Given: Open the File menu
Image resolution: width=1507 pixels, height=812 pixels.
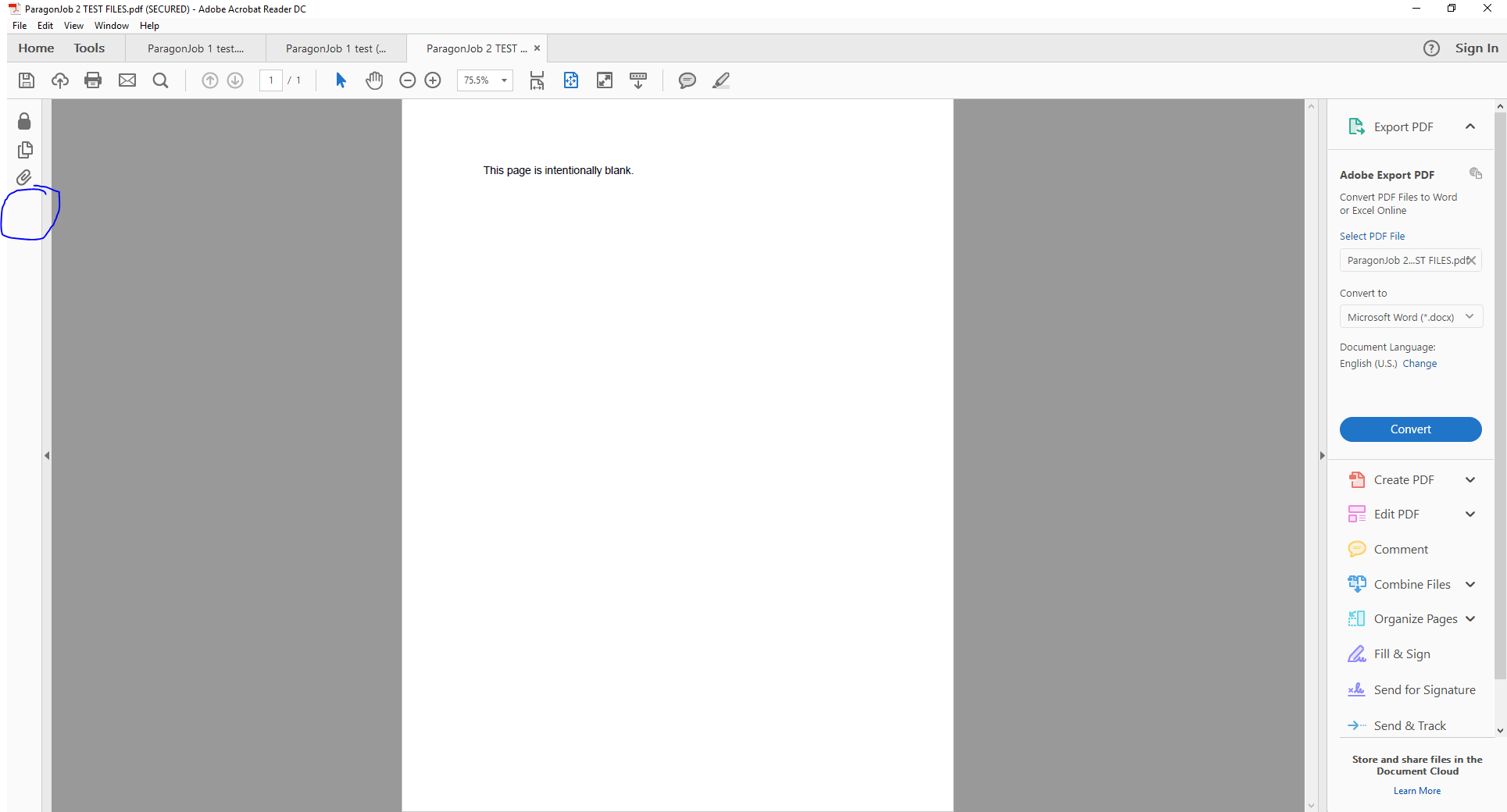Looking at the screenshot, I should coord(20,26).
